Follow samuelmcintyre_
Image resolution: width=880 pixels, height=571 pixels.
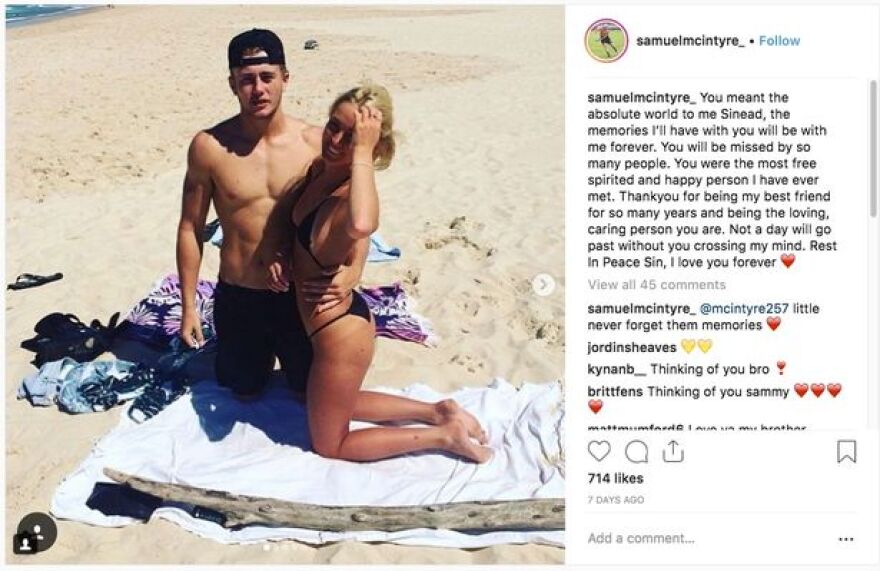click(x=779, y=41)
